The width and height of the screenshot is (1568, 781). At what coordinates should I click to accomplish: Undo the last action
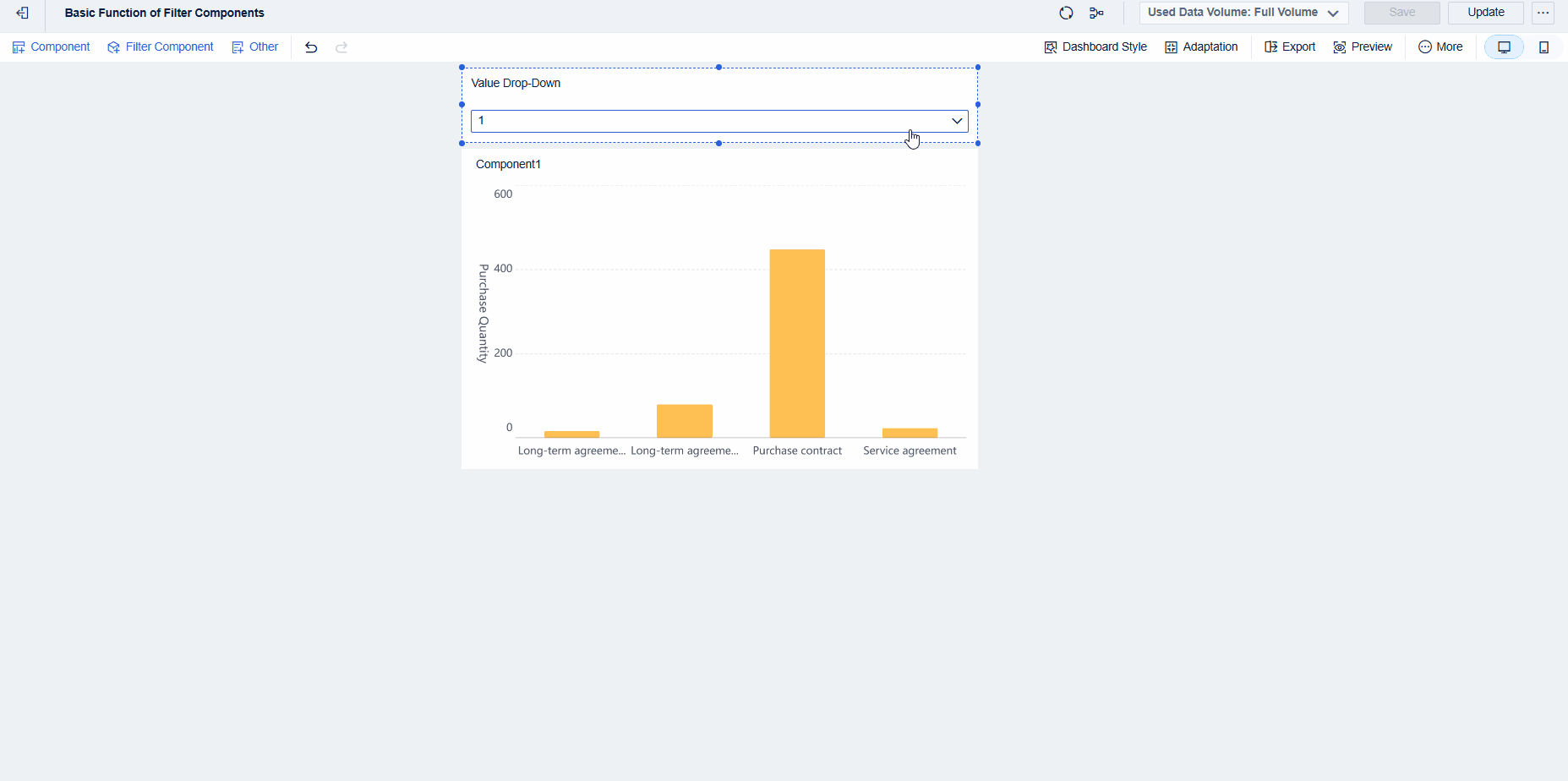pyautogui.click(x=311, y=47)
